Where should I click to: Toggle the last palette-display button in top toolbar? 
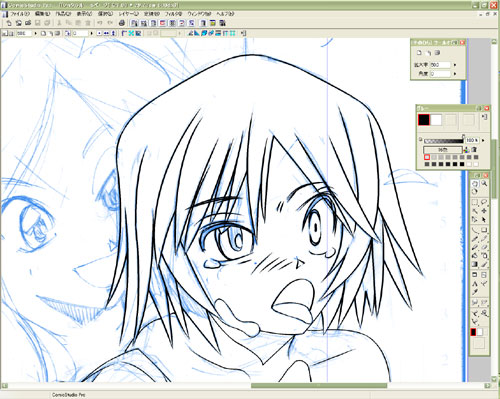[x=222, y=23]
